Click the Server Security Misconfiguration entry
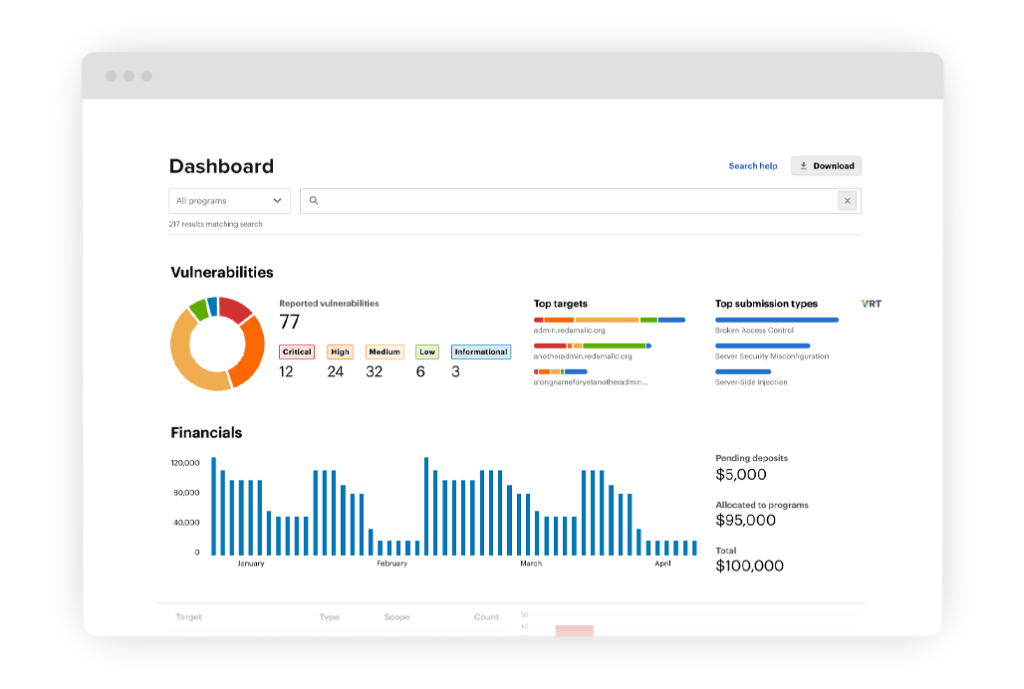 771,356
